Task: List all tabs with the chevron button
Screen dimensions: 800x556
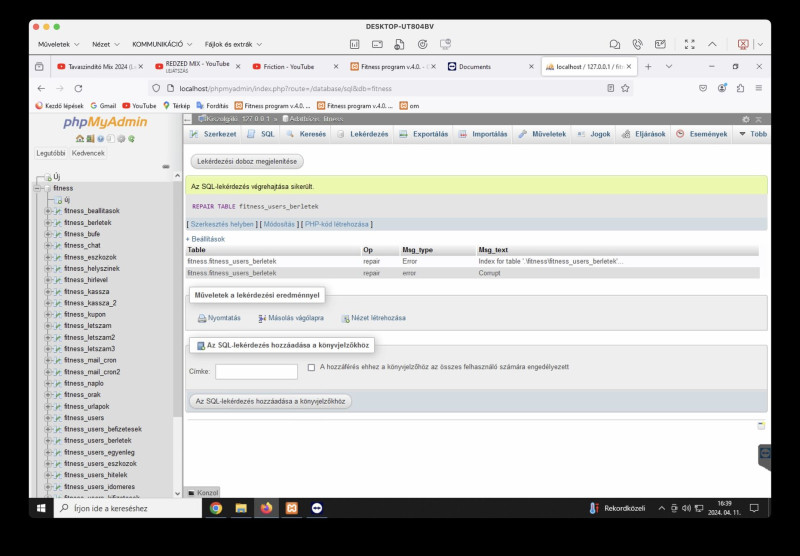Action: coord(669,67)
